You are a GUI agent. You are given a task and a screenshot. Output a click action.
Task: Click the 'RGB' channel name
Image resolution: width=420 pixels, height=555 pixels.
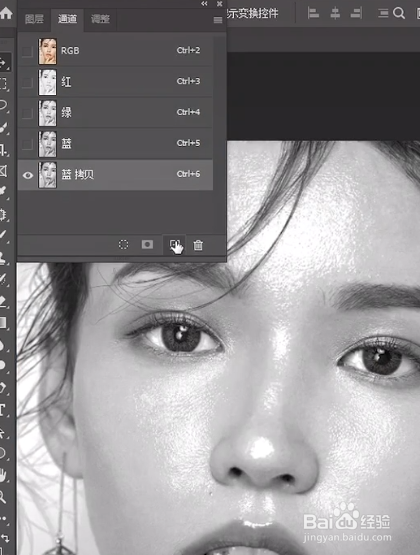70,51
